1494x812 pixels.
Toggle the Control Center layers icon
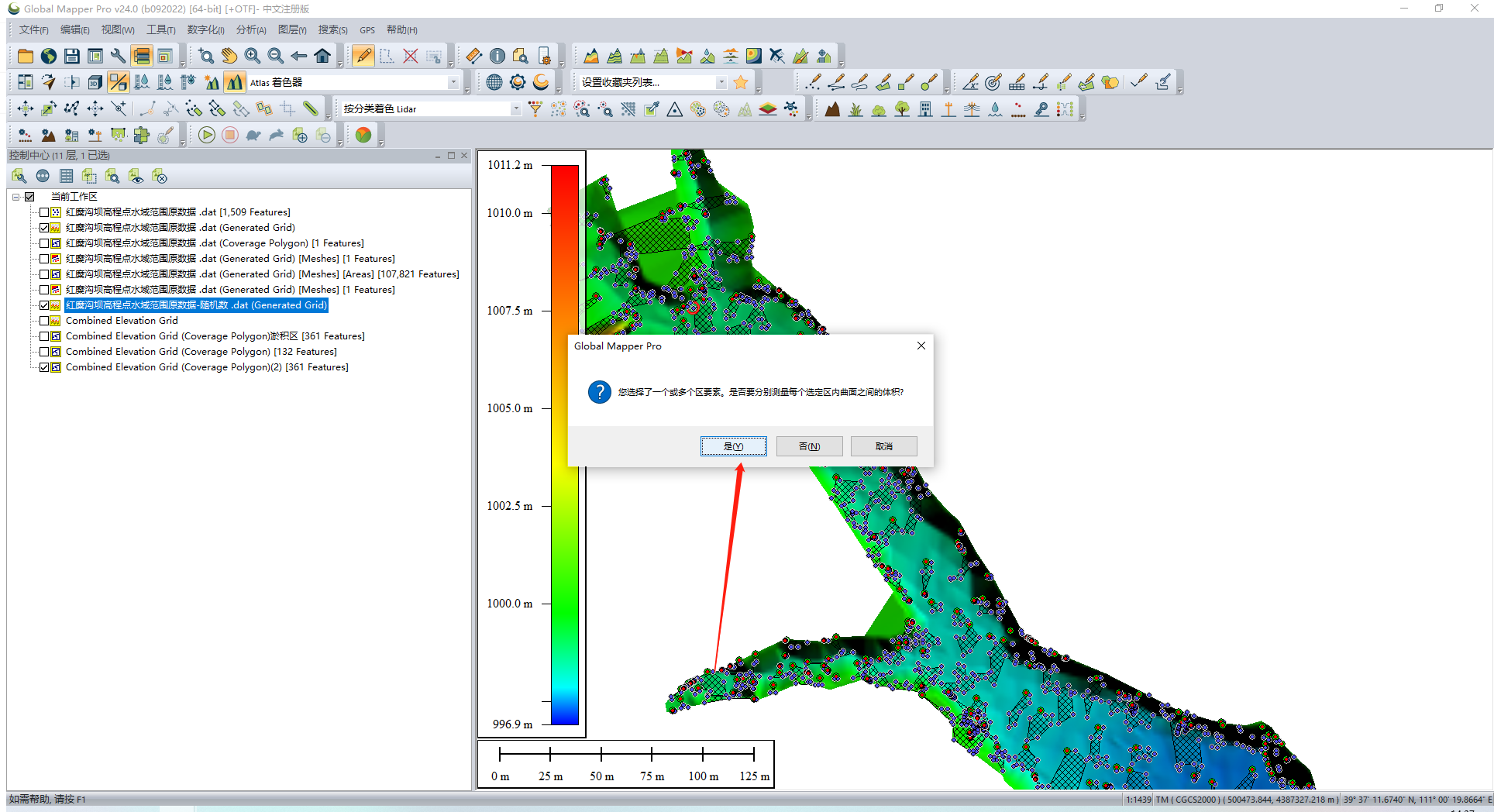click(141, 56)
